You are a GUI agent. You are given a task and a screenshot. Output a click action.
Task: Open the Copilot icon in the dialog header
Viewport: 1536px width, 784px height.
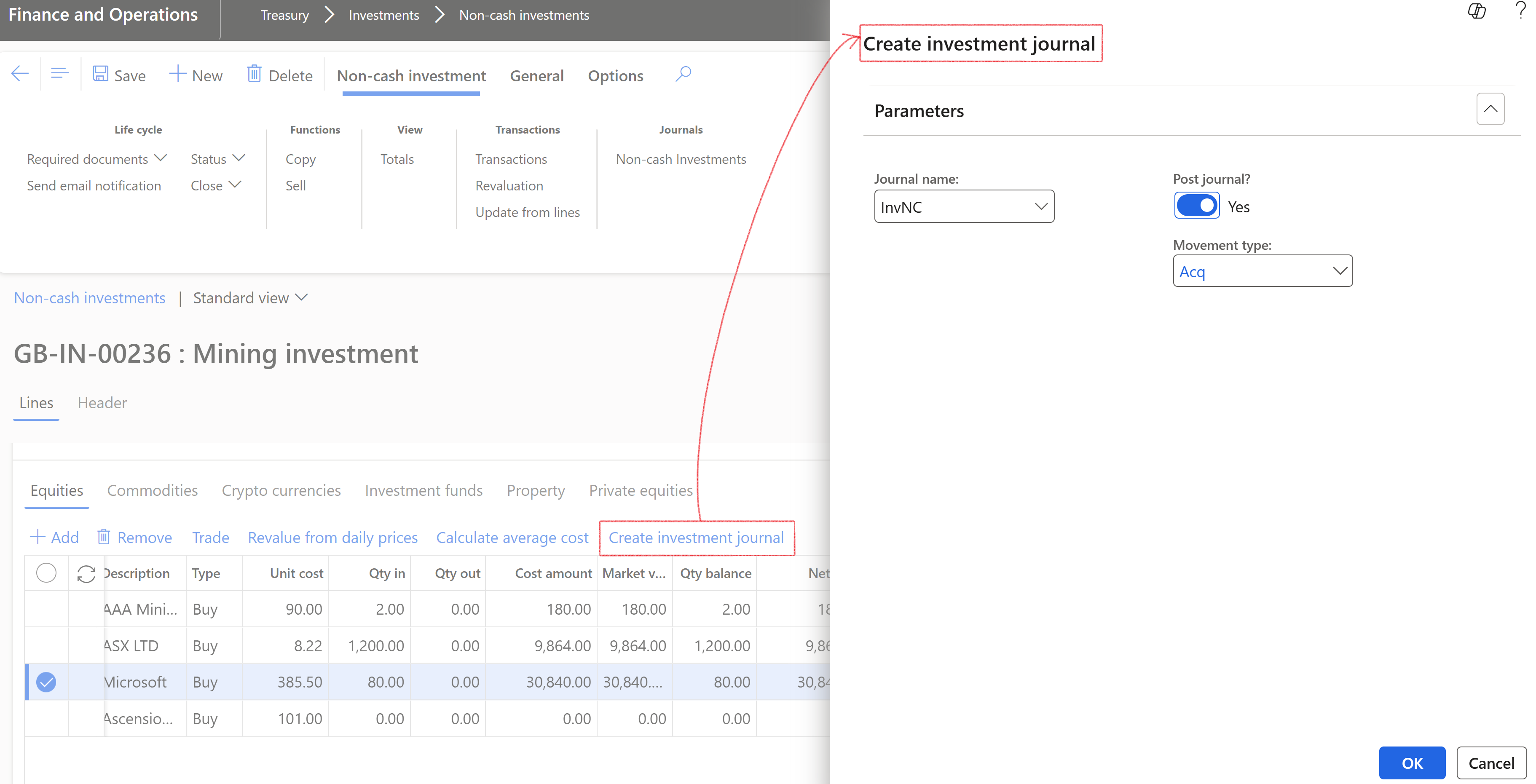pos(1477,11)
